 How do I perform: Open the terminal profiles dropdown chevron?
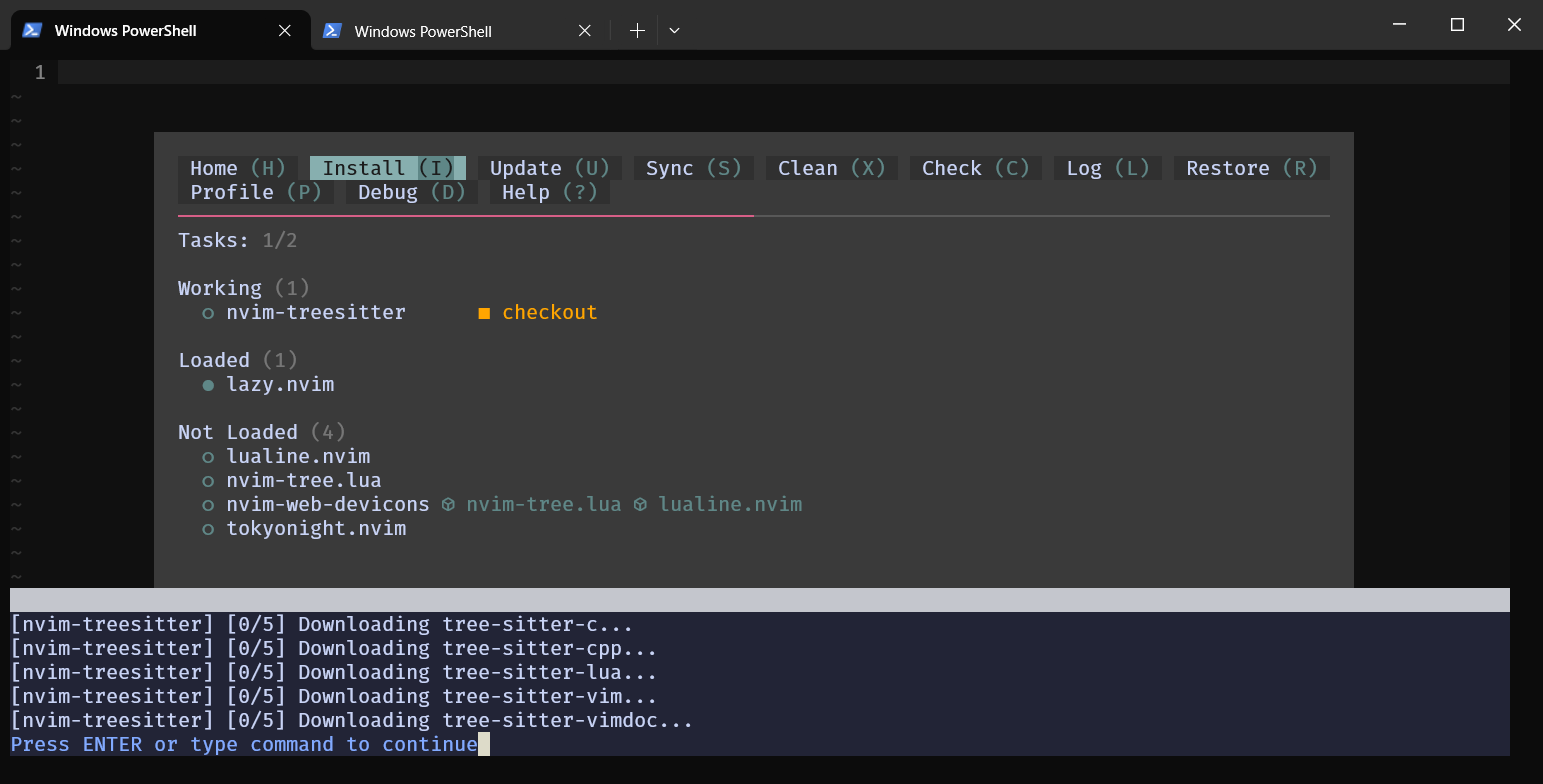click(674, 31)
